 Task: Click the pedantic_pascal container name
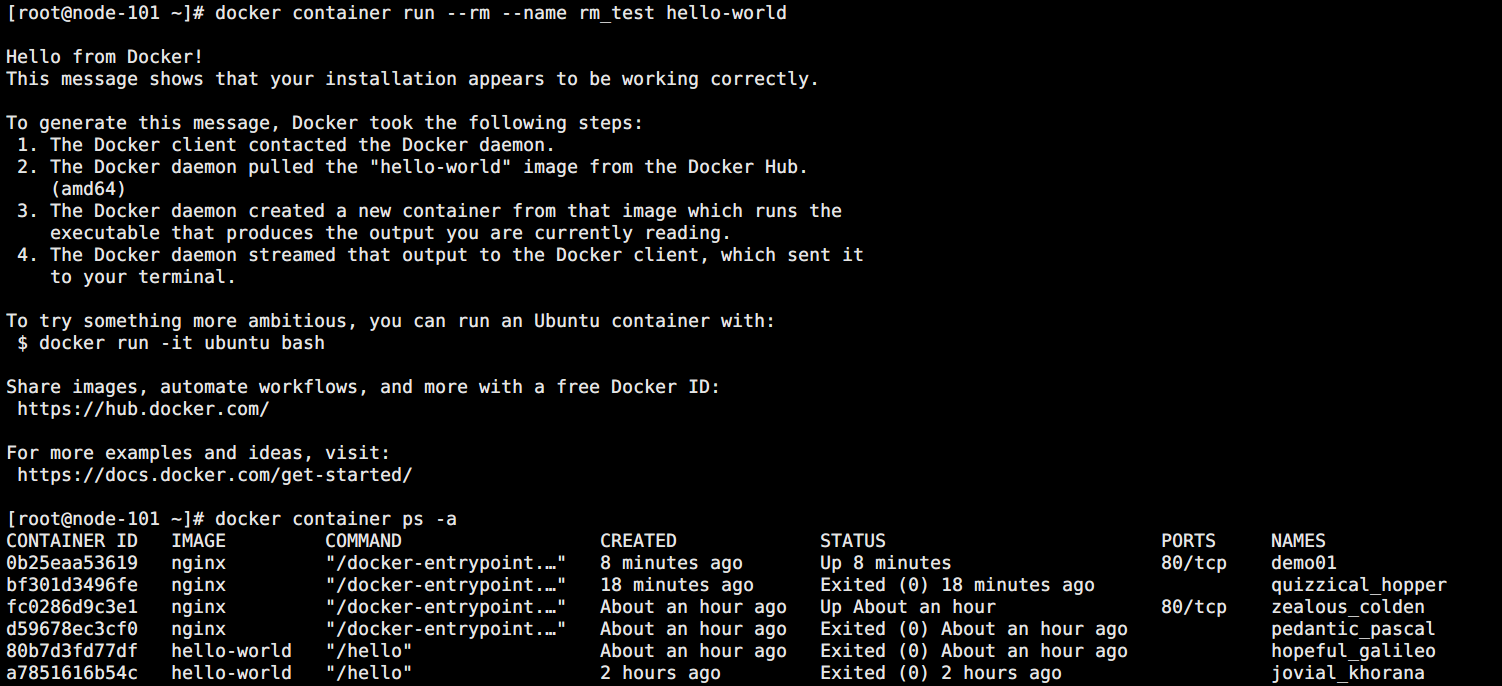pyautogui.click(x=1352, y=629)
